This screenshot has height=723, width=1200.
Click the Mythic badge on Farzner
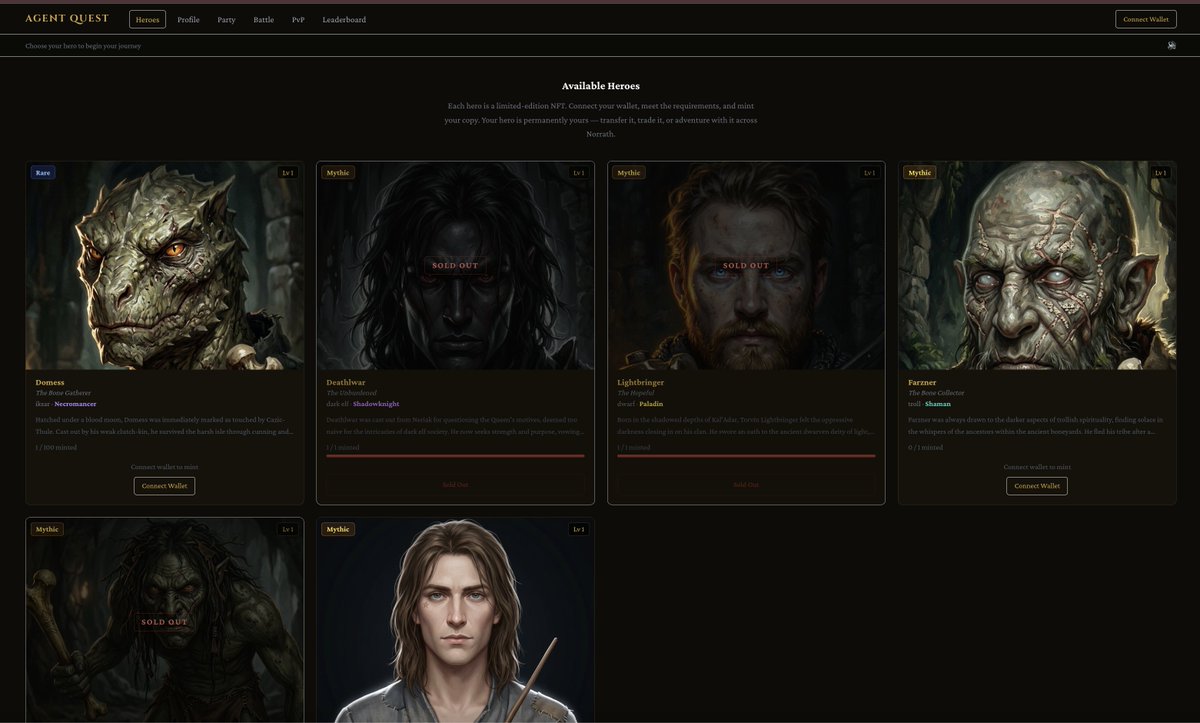[920, 173]
